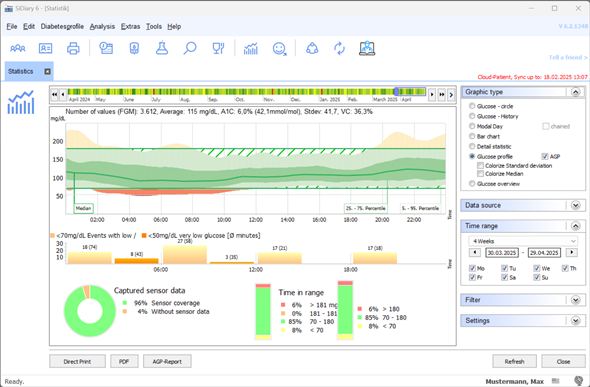The image size is (590, 387).
Task: Click the recycle triangle toolbar icon
Action: coord(312,49)
